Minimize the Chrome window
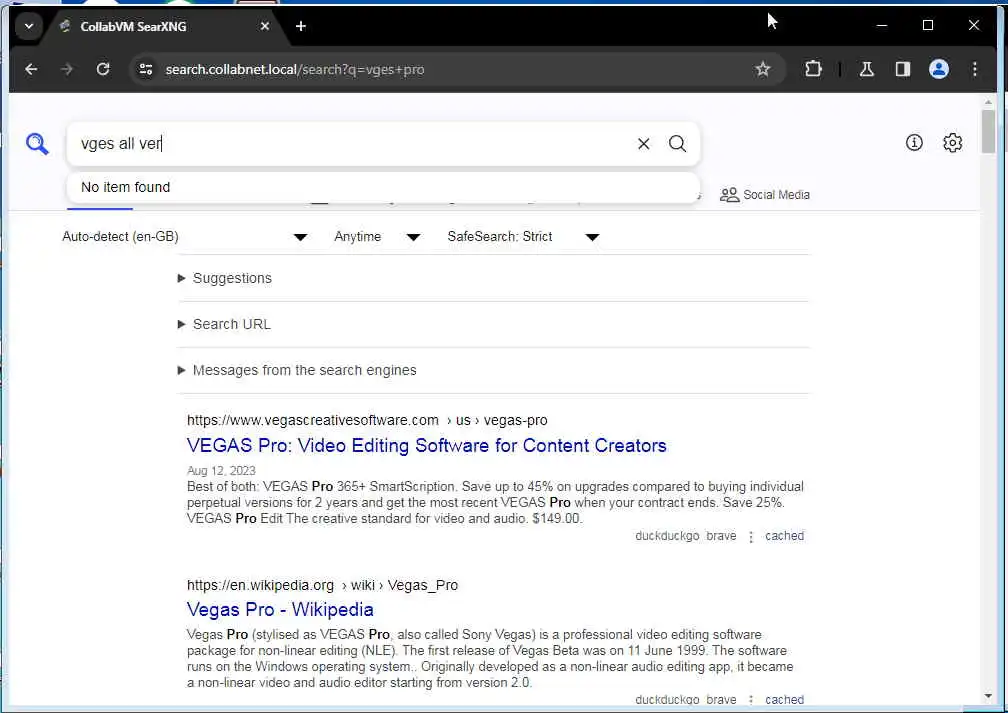Image resolution: width=1008 pixels, height=713 pixels. pos(882,26)
